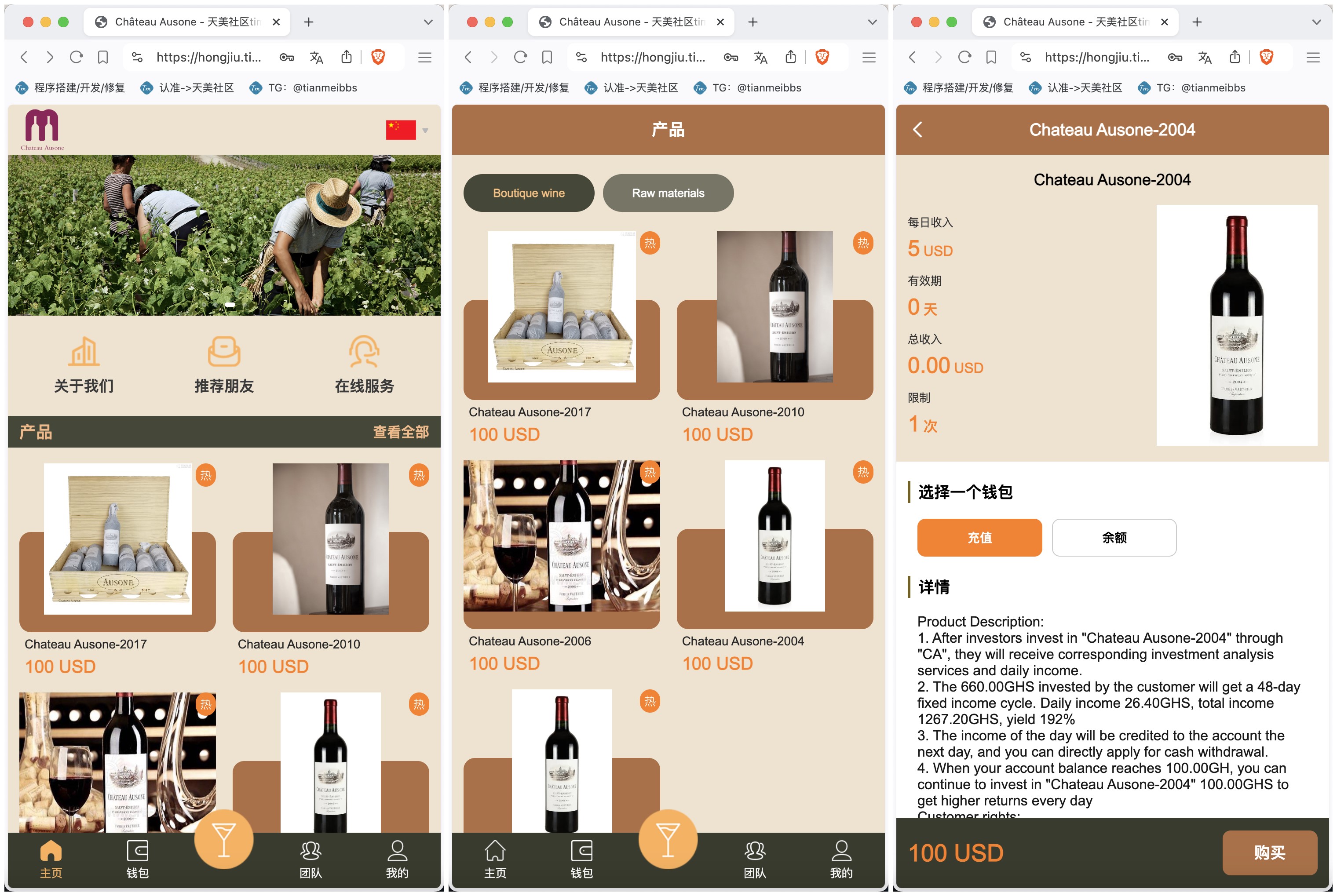Viewport: 1337px width, 896px height.
Task: Click share icon in middle window address bar
Action: tap(790, 57)
